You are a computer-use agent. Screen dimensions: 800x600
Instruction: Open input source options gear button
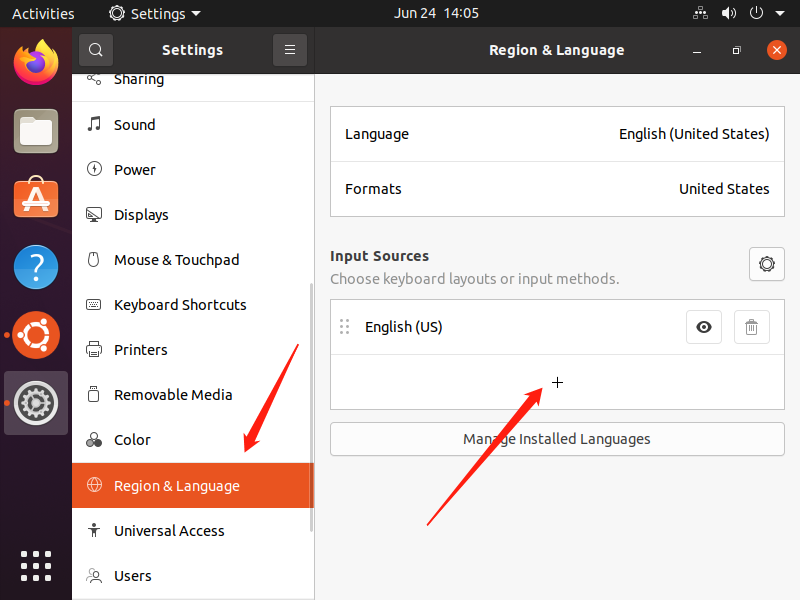point(766,264)
